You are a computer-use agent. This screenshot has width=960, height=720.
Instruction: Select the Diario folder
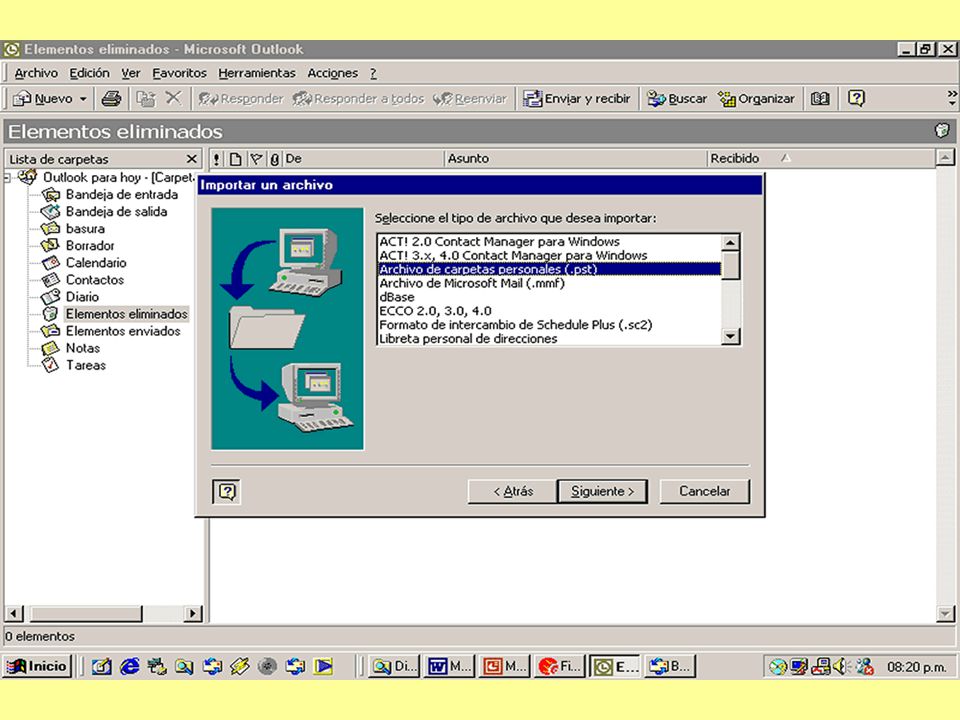82,298
